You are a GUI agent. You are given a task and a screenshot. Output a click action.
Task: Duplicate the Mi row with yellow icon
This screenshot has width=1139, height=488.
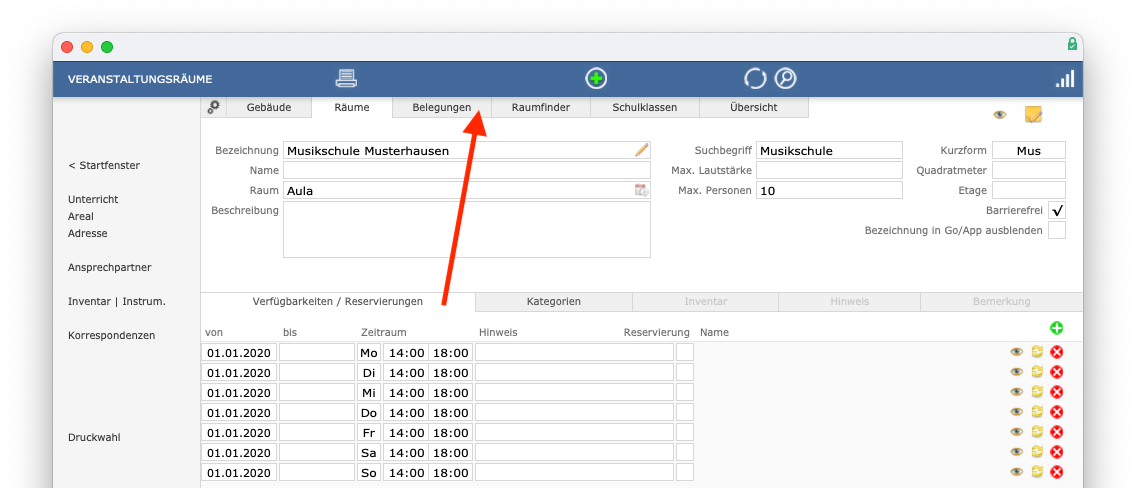(x=1037, y=391)
